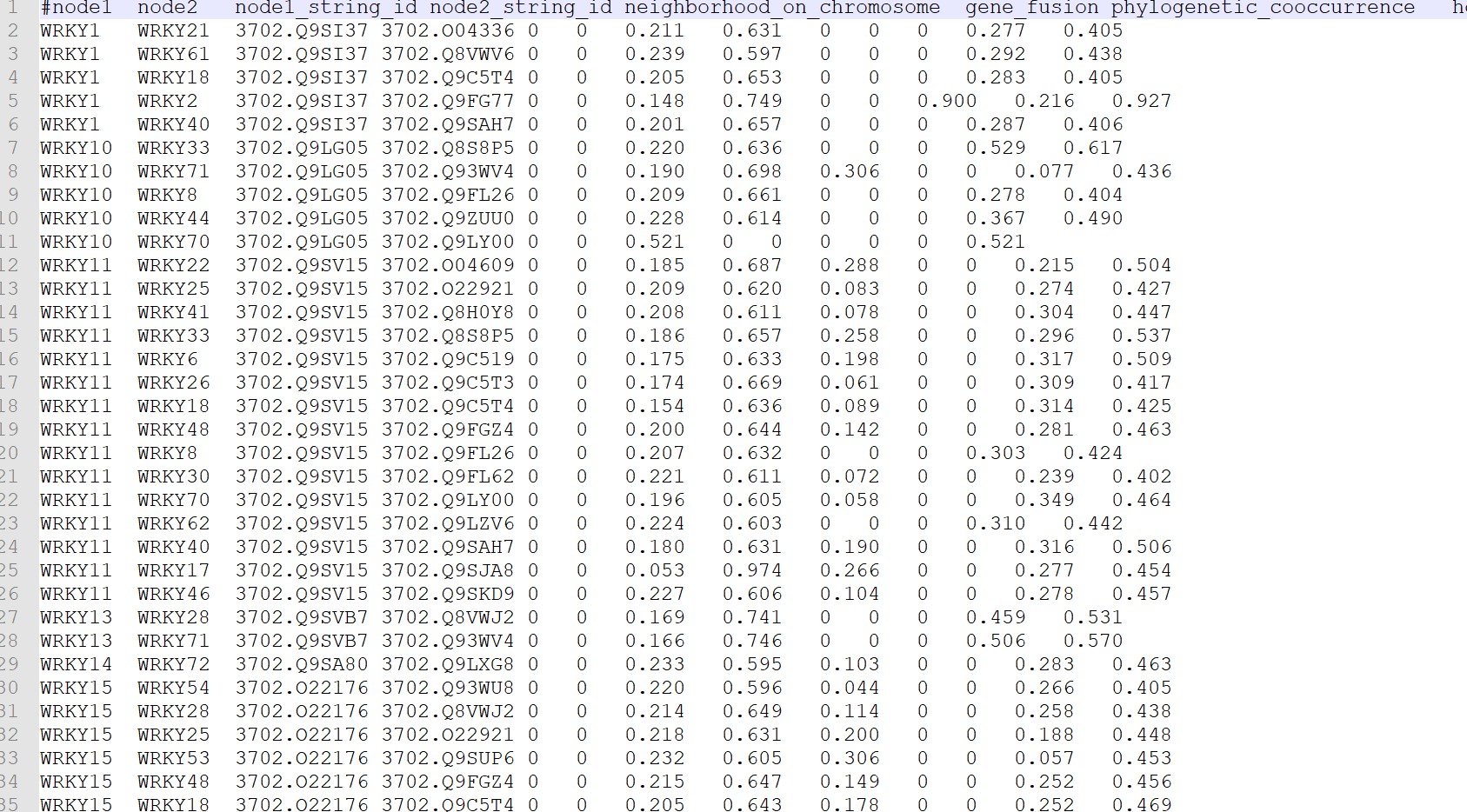The image size is (1467, 812).
Task: Click 3702.Q9C519 in line 16
Action: 448,359
